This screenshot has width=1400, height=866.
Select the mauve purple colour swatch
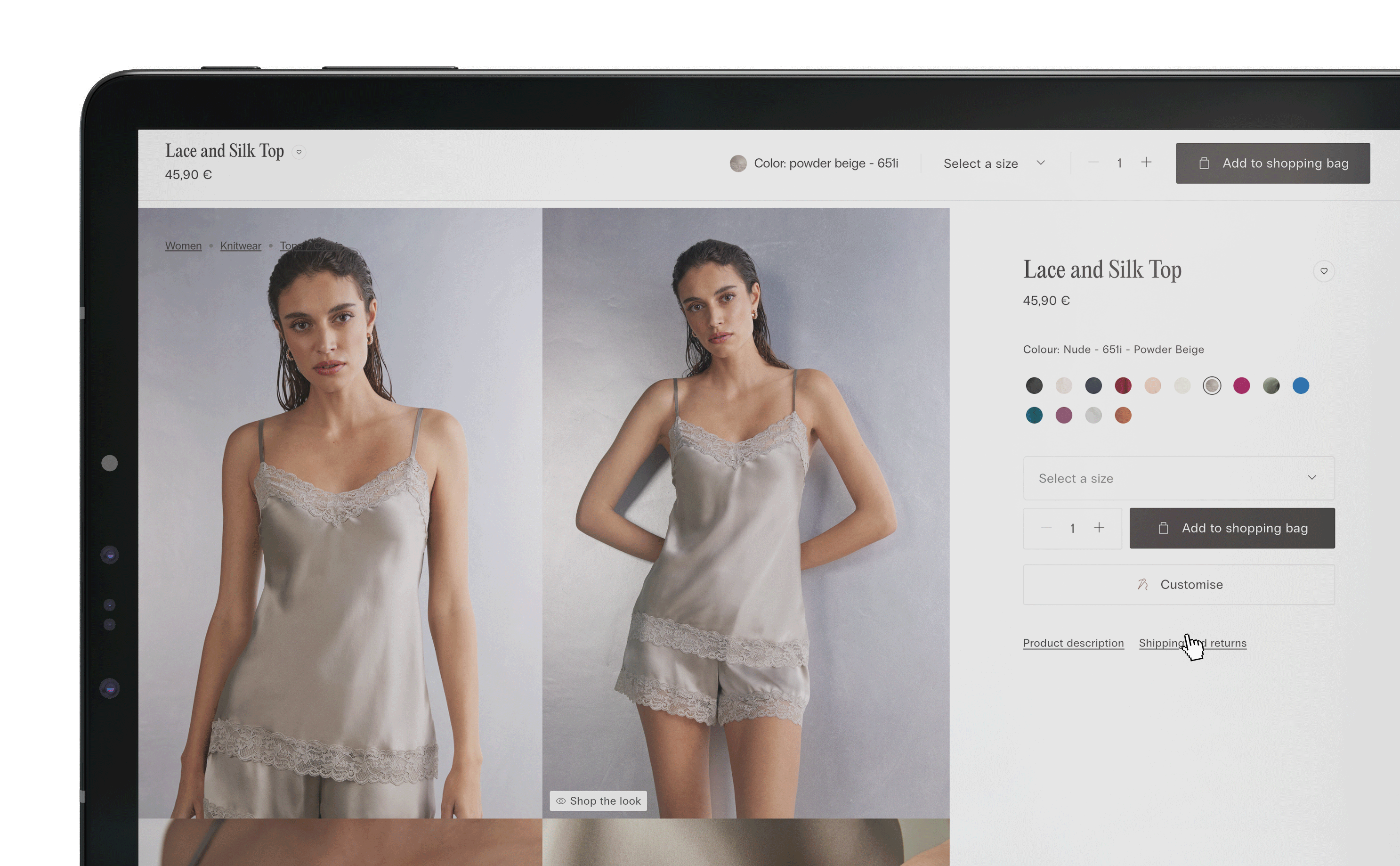coord(1063,415)
